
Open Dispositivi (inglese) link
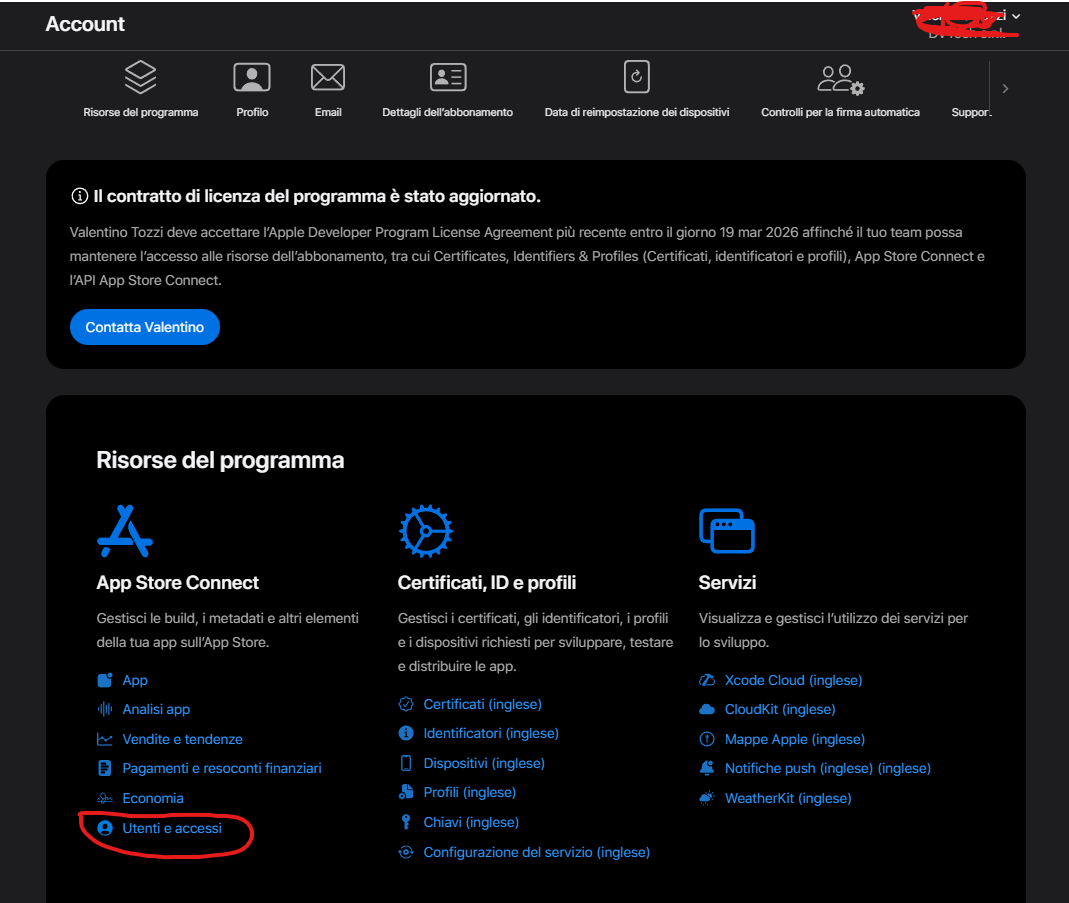[x=484, y=763]
